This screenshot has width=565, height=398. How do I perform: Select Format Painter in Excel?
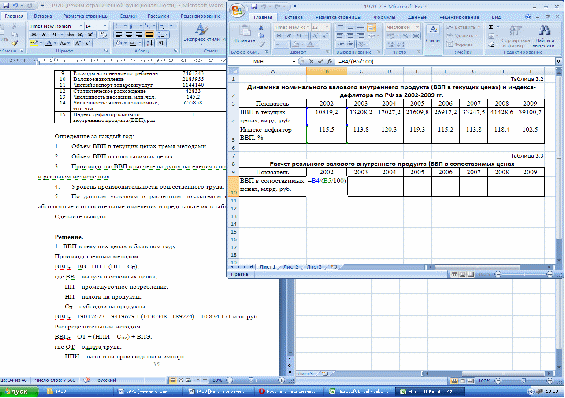coord(262,44)
